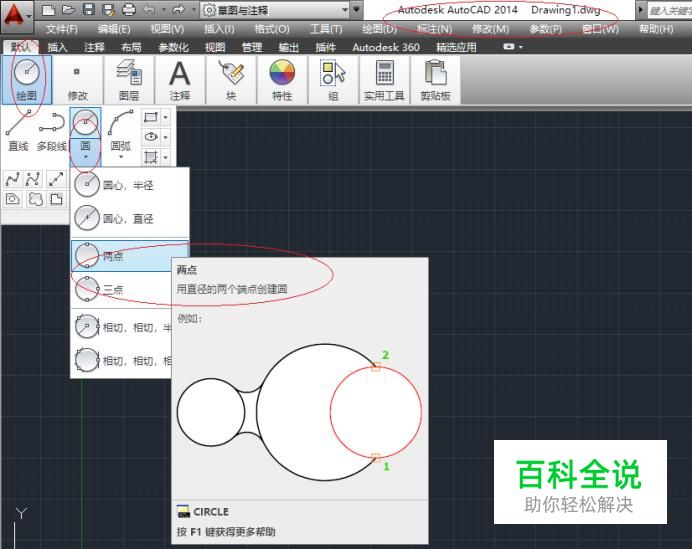Switch to the 插件 ribbon tab

(x=326, y=47)
